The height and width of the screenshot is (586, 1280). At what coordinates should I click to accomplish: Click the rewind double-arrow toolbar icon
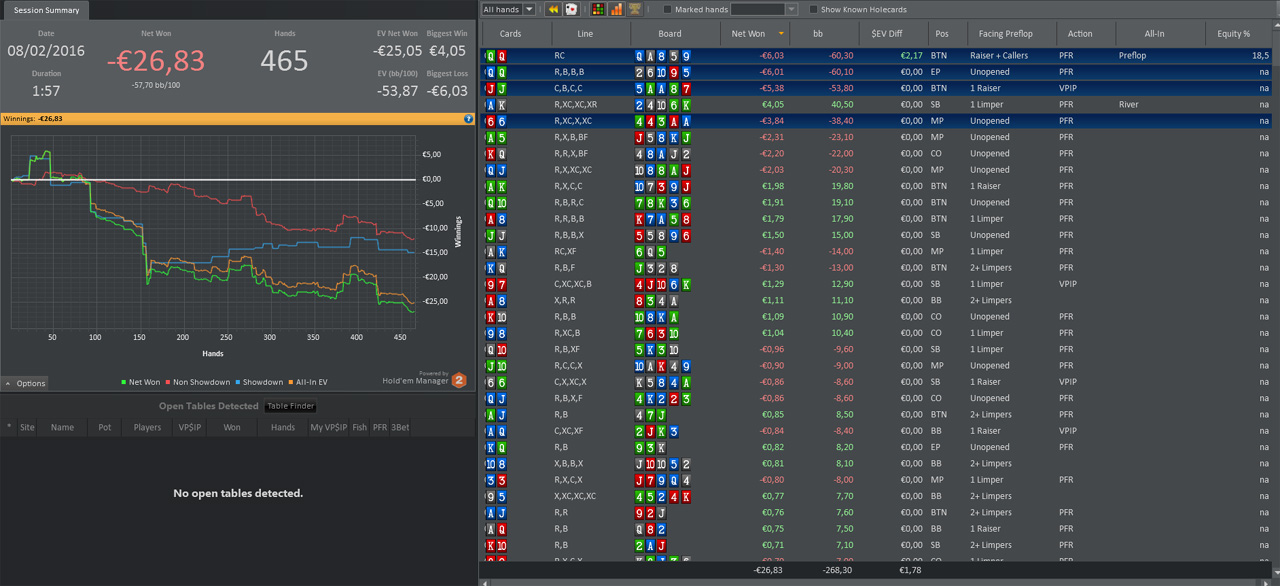coord(553,9)
